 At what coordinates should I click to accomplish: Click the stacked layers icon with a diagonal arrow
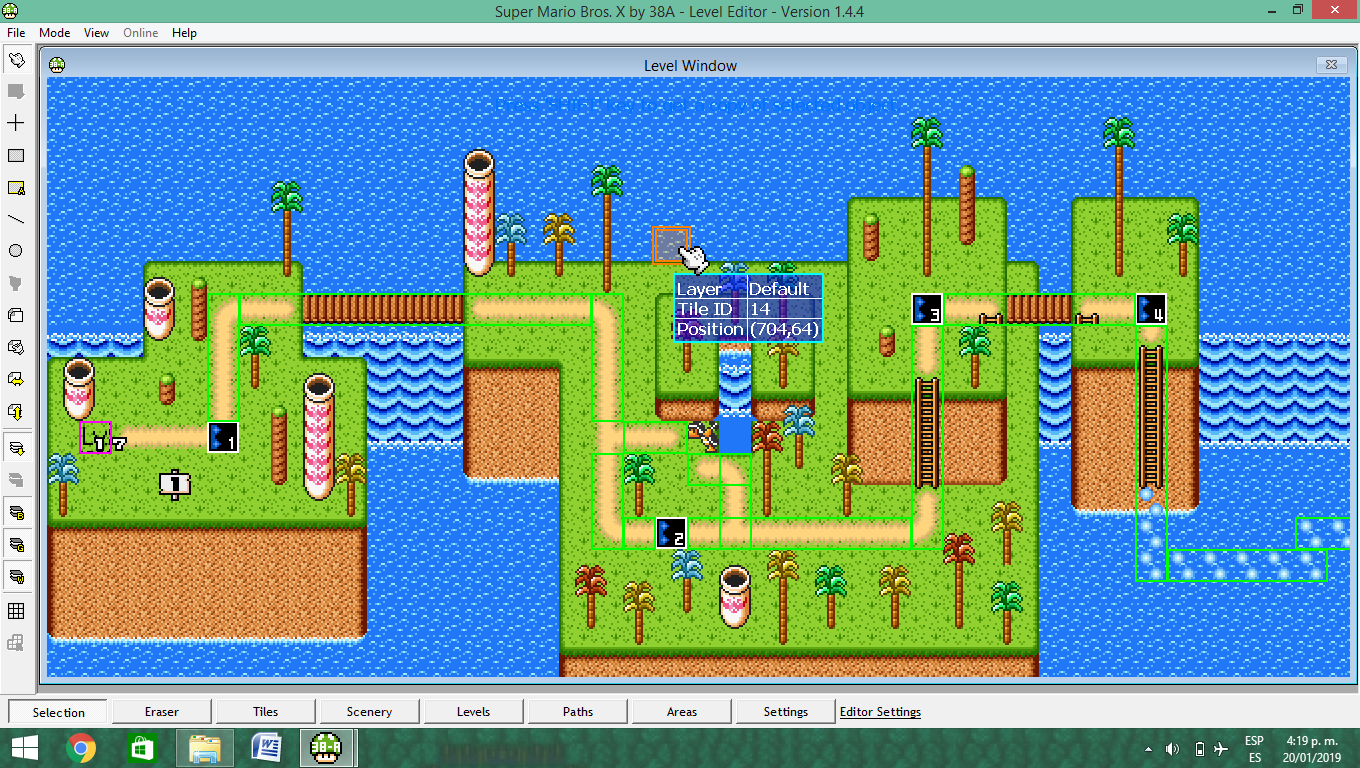[x=16, y=347]
